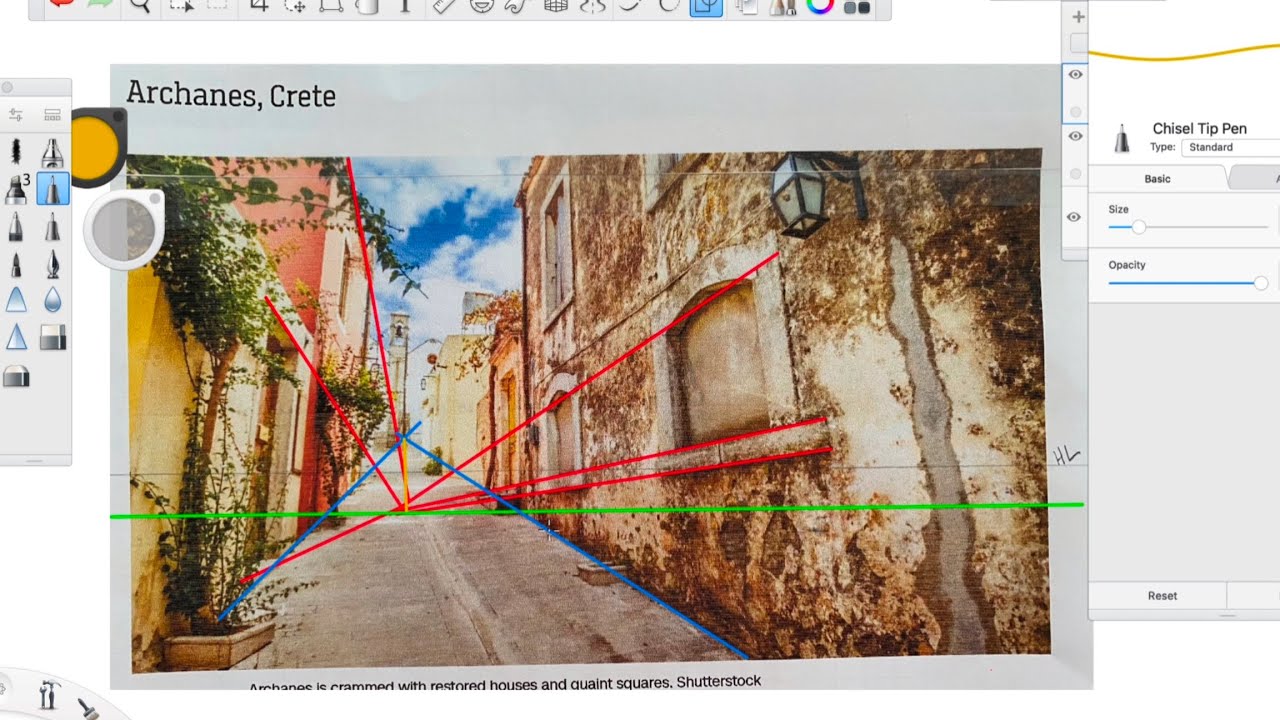The height and width of the screenshot is (720, 1280).
Task: Toggle lock circle on second layer
Action: point(1076,174)
